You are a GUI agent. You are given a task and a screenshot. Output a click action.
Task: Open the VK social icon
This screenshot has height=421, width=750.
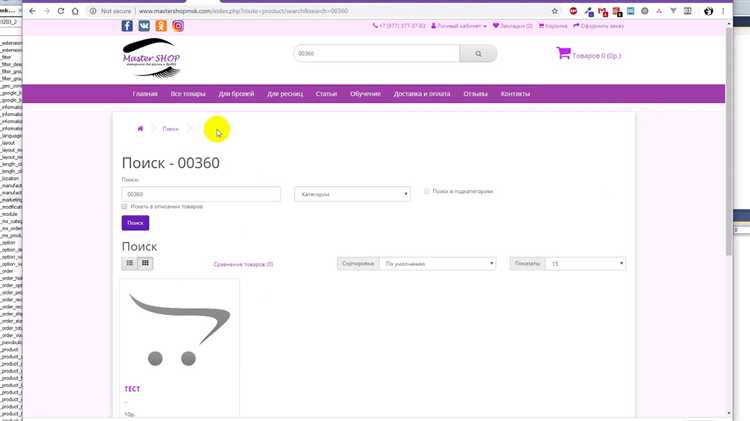pyautogui.click(x=146, y=26)
